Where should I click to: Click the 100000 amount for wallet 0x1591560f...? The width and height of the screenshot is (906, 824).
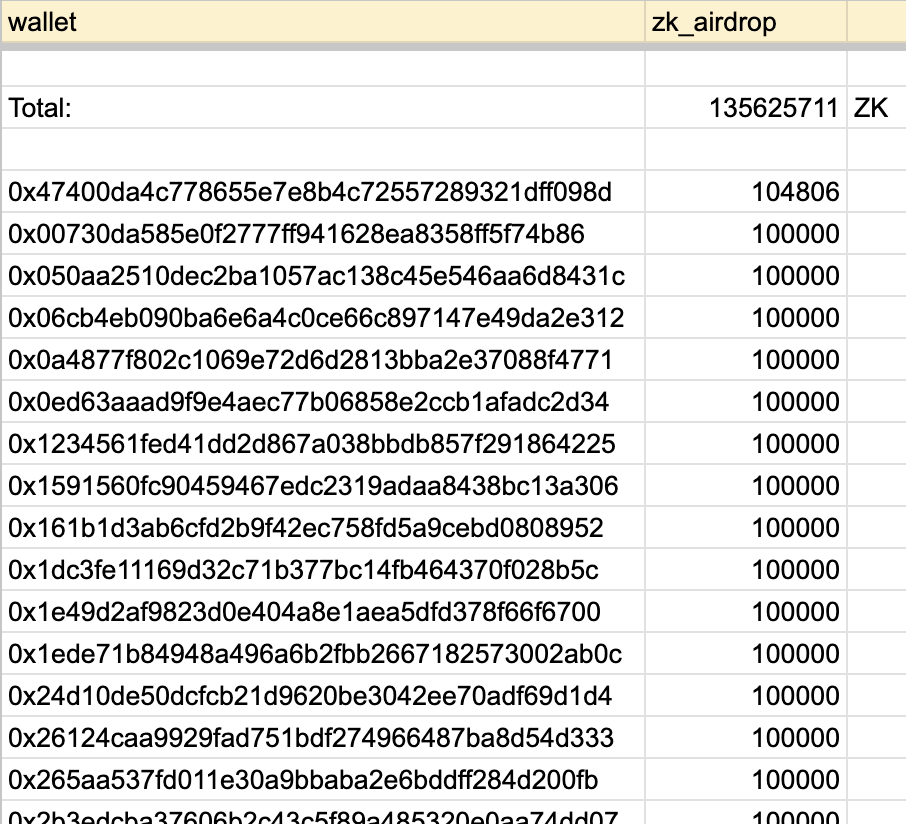(x=746, y=485)
